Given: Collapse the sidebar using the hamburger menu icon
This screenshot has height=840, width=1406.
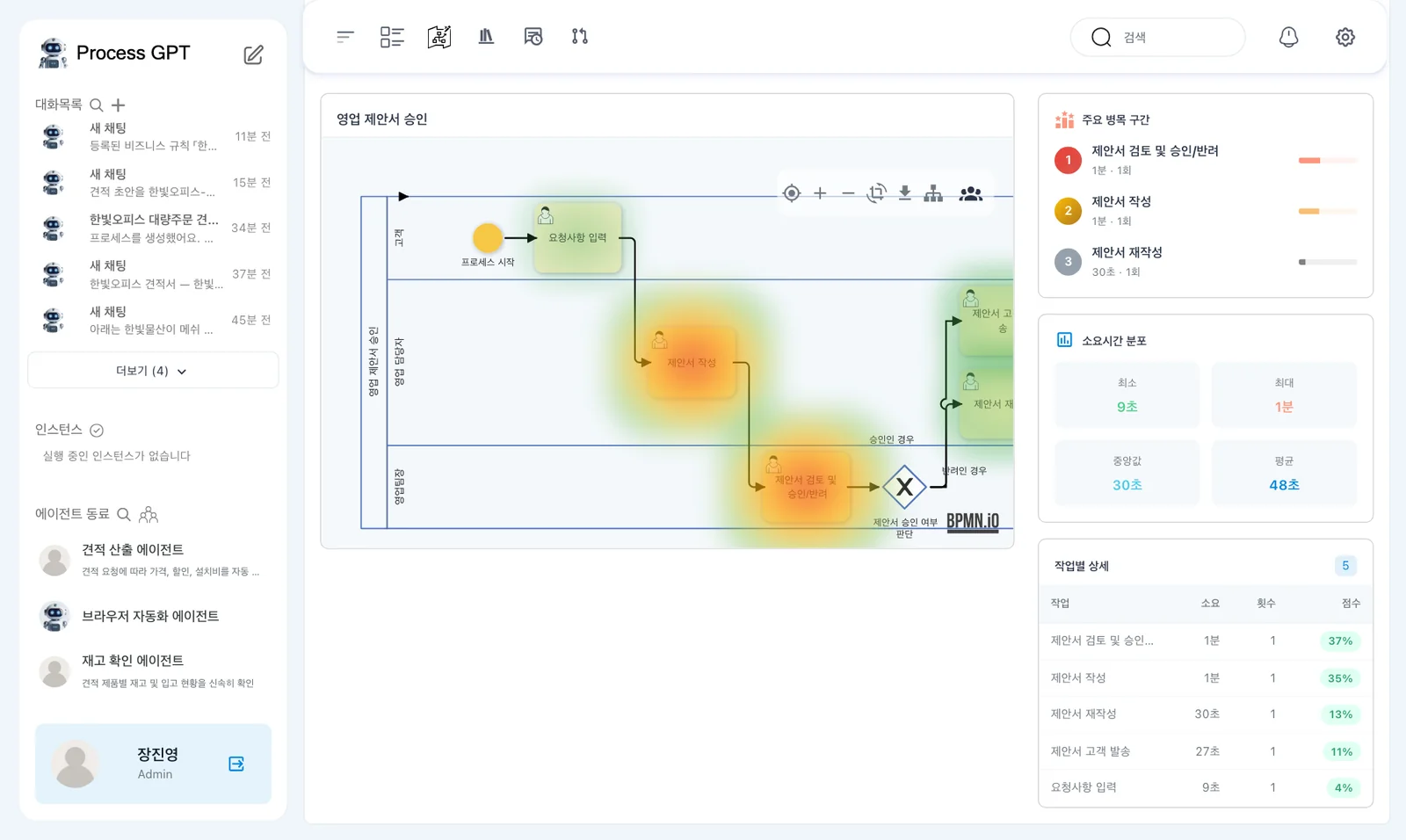Looking at the screenshot, I should click(x=345, y=37).
